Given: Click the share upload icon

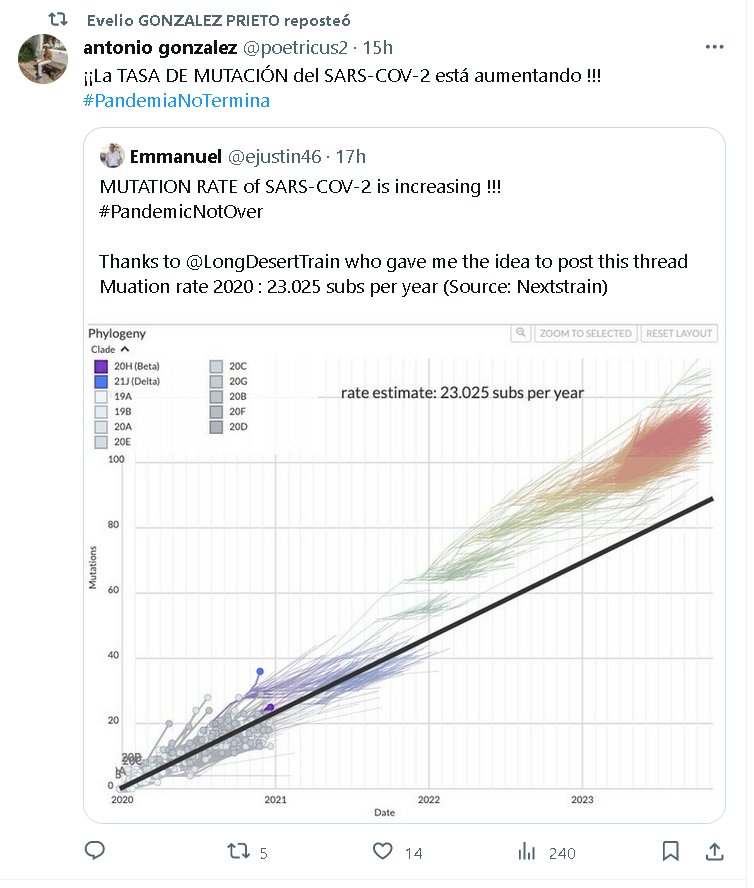Looking at the screenshot, I should [x=715, y=851].
